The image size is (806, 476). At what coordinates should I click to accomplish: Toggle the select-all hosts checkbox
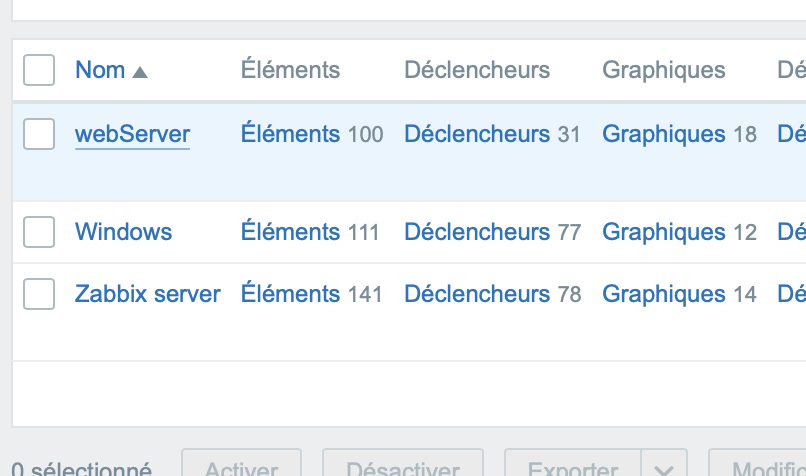[39, 70]
